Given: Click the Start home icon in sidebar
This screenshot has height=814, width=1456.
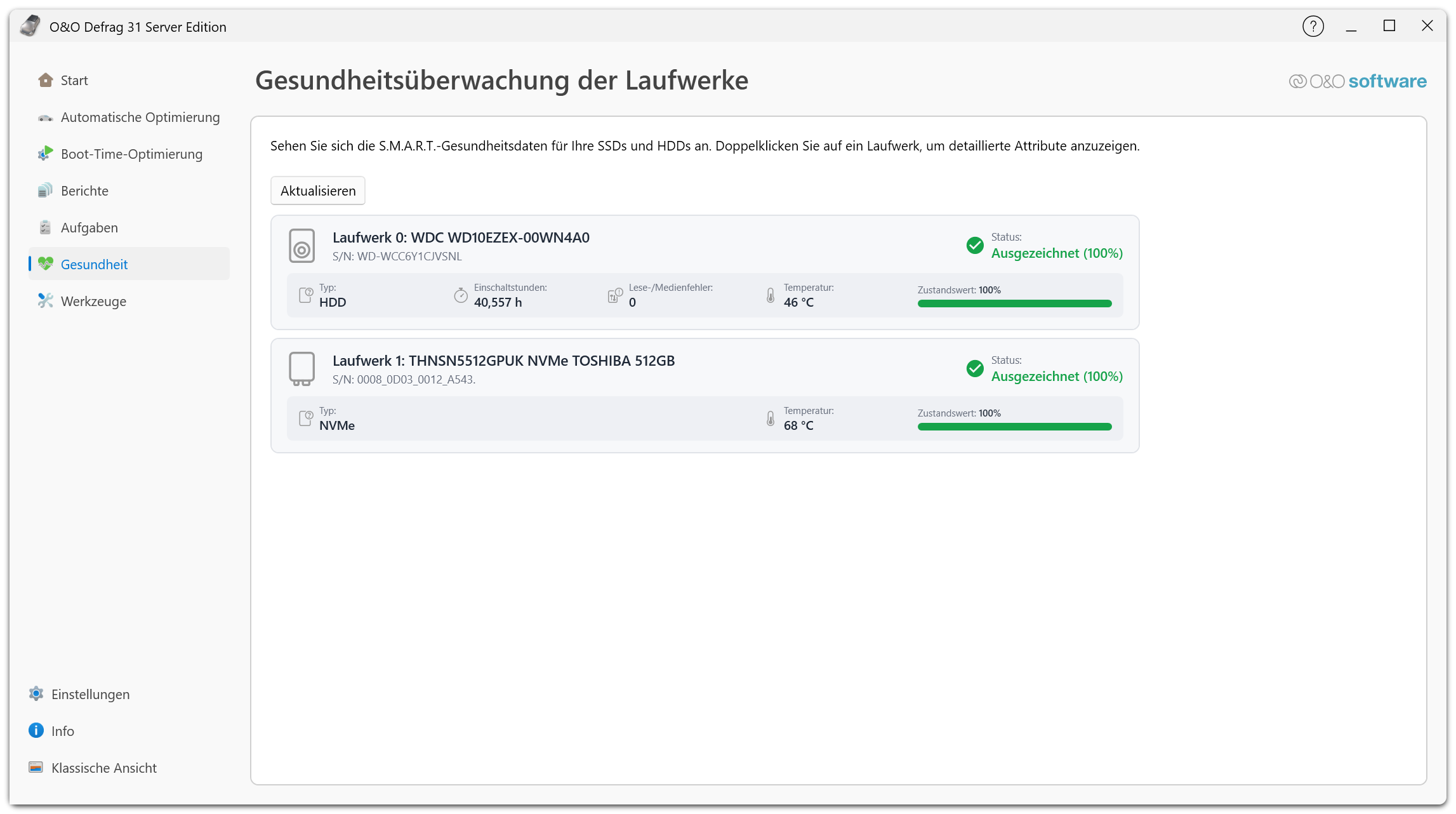Looking at the screenshot, I should tap(45, 80).
